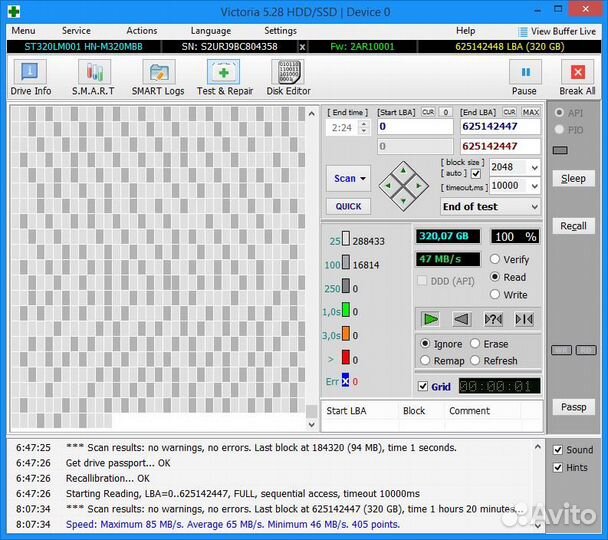Image resolution: width=608 pixels, height=540 pixels.
Task: Select the Test & Repair tool
Action: pyautogui.click(x=224, y=78)
